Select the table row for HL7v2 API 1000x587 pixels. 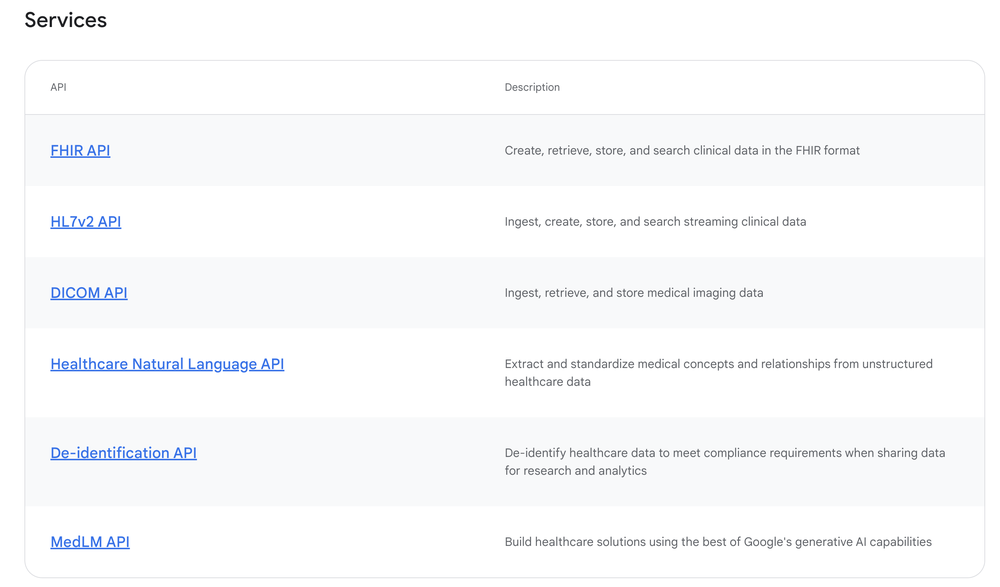pos(300,222)
